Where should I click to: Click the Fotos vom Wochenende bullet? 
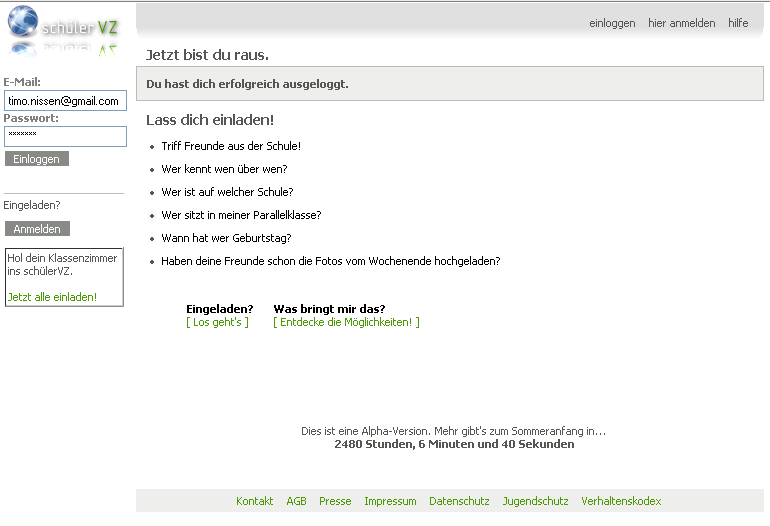click(330, 261)
